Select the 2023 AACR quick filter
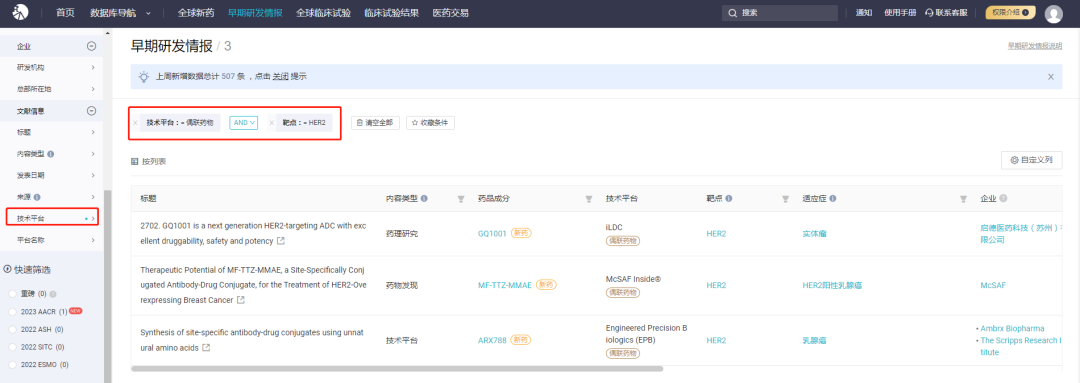This screenshot has width=1080, height=383. pyautogui.click(x=12, y=312)
